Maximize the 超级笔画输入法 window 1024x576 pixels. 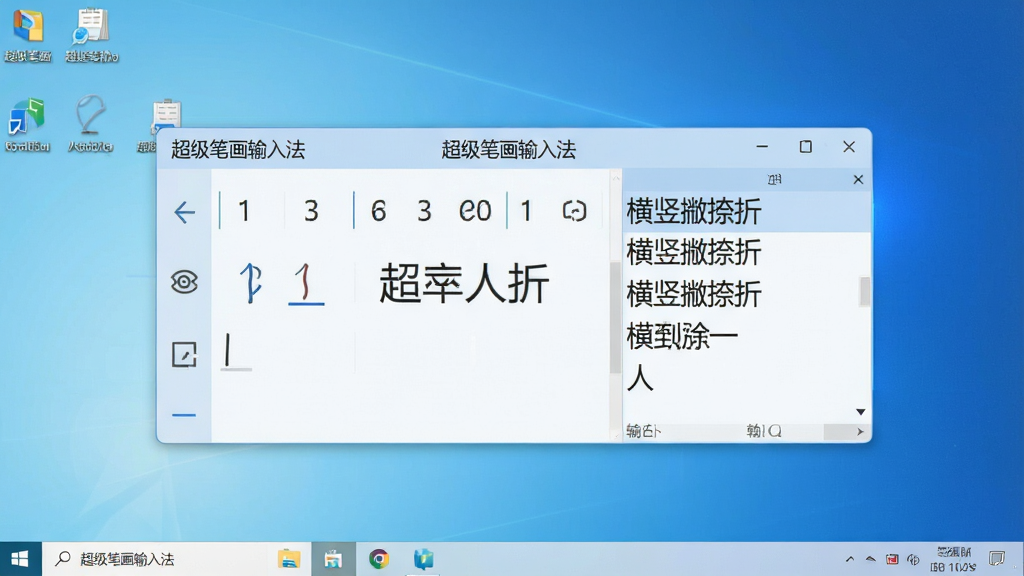tap(806, 147)
